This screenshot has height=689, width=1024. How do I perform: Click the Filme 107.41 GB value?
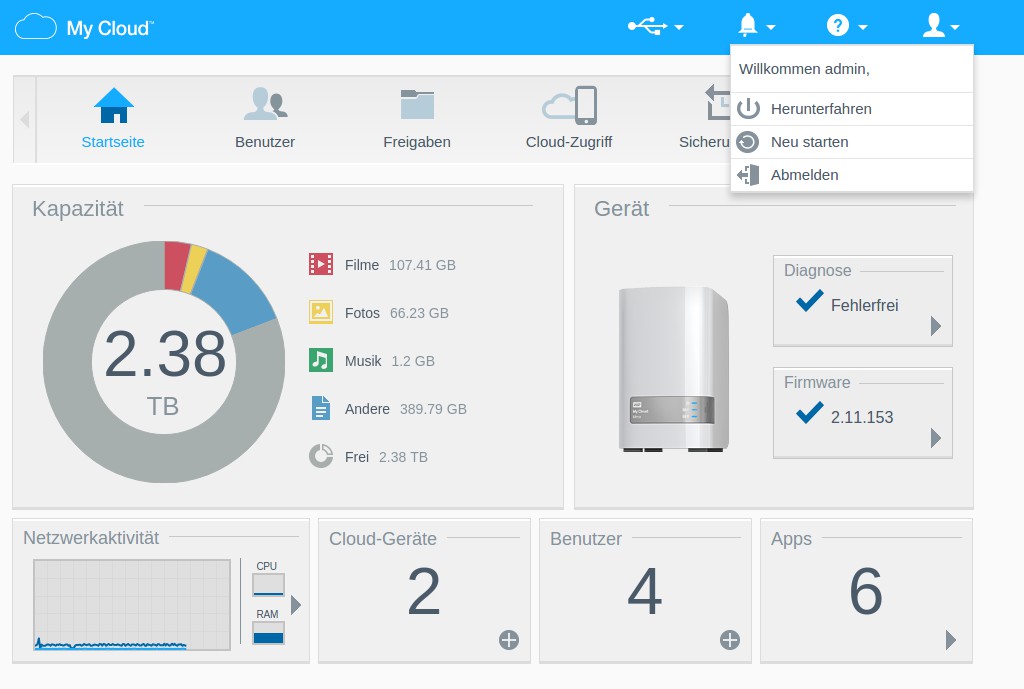(422, 265)
